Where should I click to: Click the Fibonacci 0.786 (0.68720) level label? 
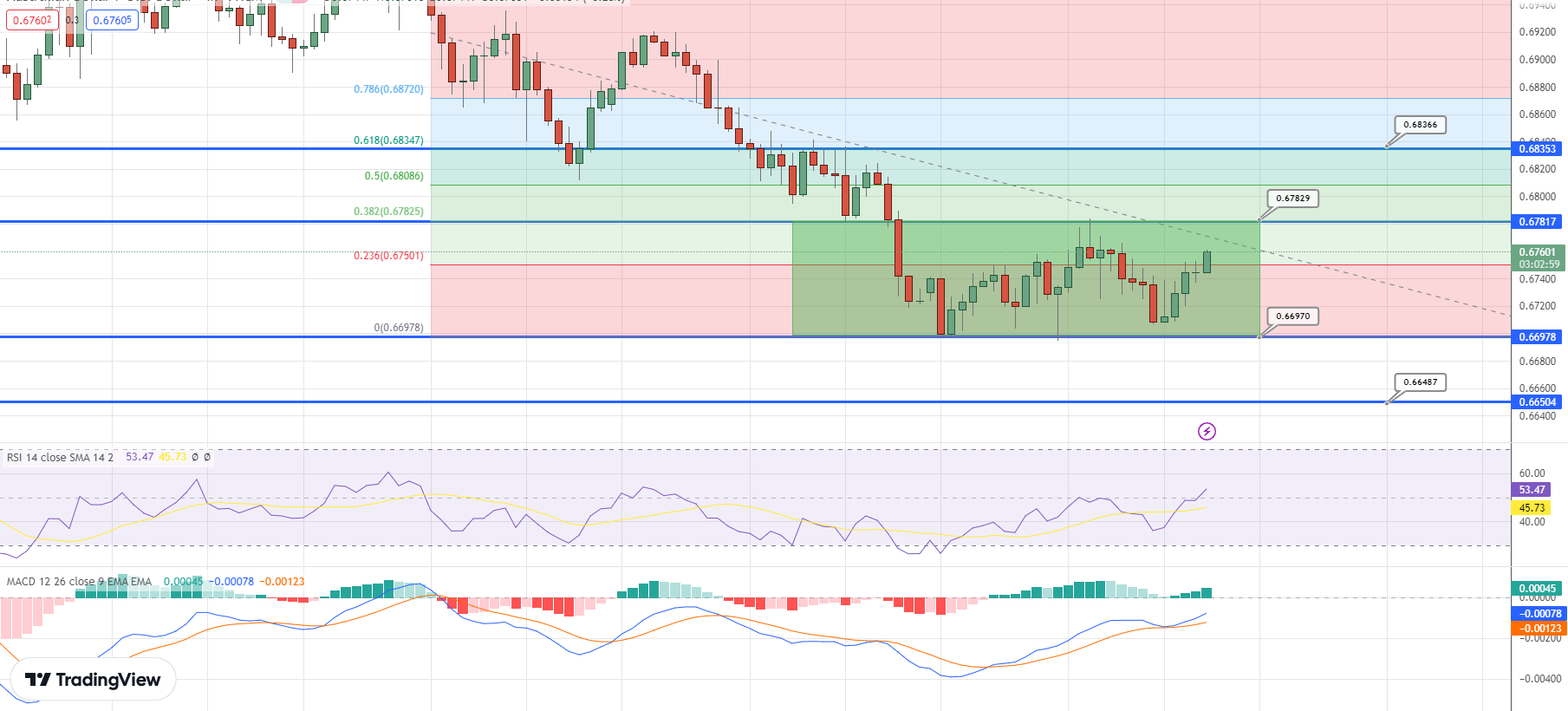388,89
